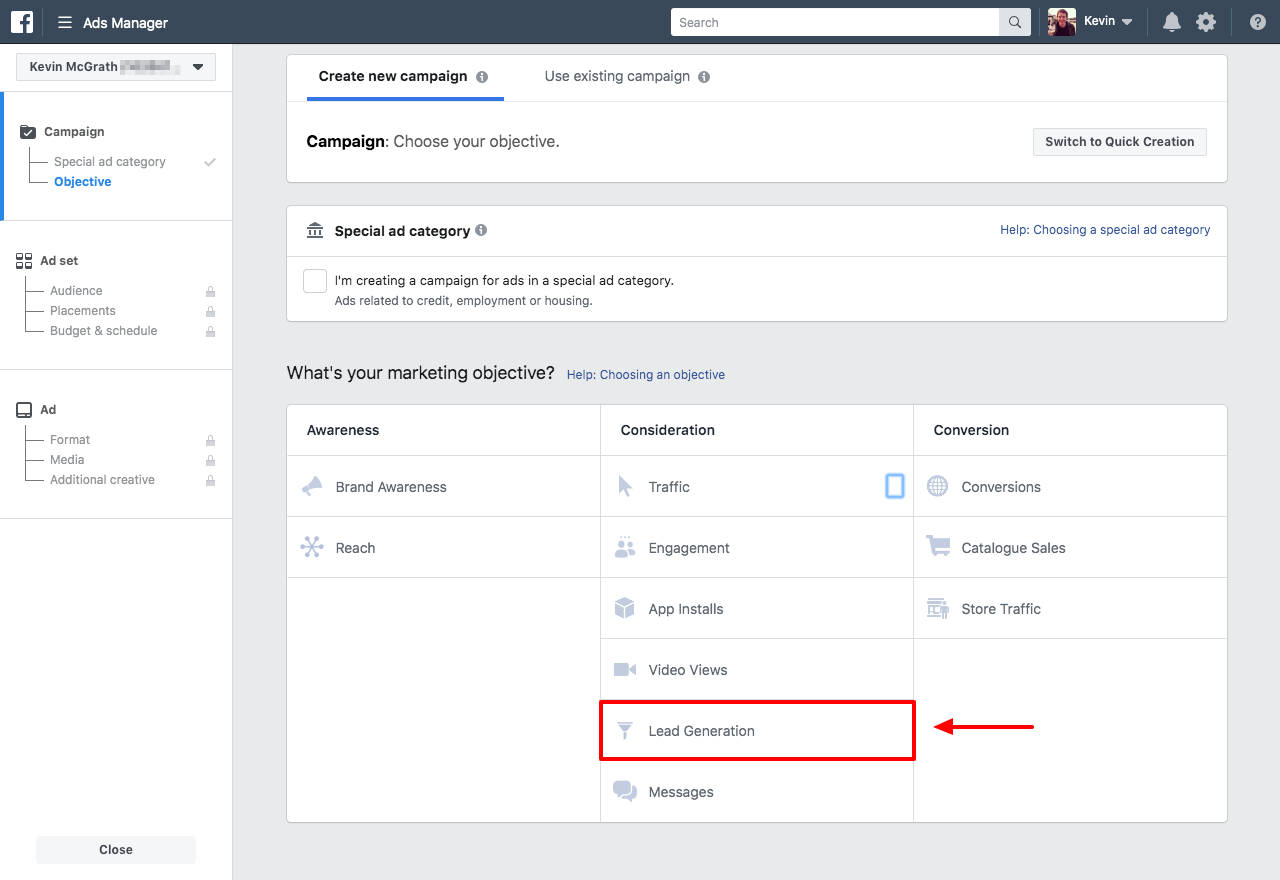Viewport: 1280px width, 880px height.
Task: Click Switch to Quick Creation button
Action: [1119, 141]
